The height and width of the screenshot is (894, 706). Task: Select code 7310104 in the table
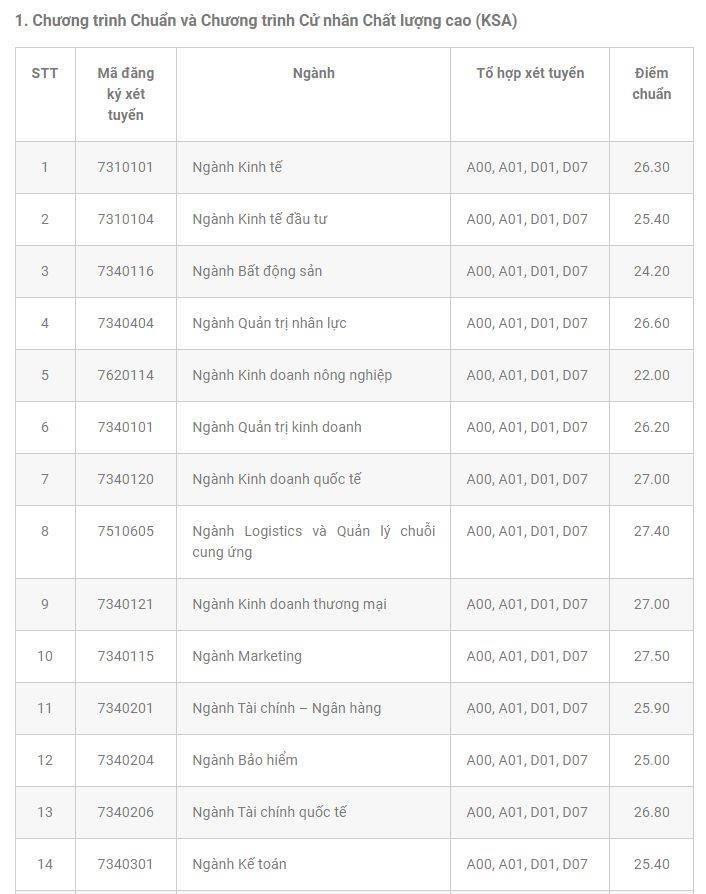pyautogui.click(x=125, y=219)
